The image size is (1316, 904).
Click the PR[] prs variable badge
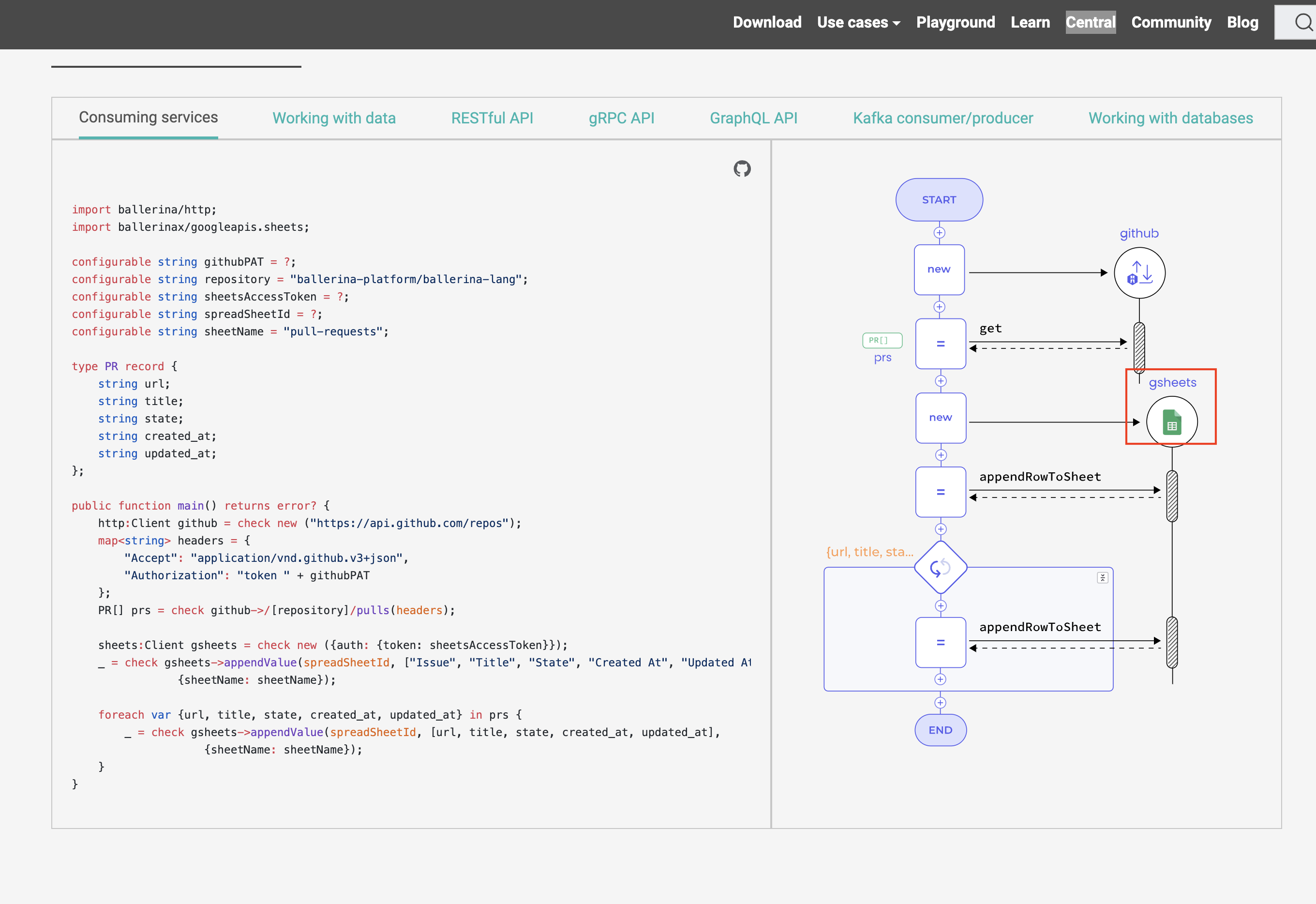(881, 340)
